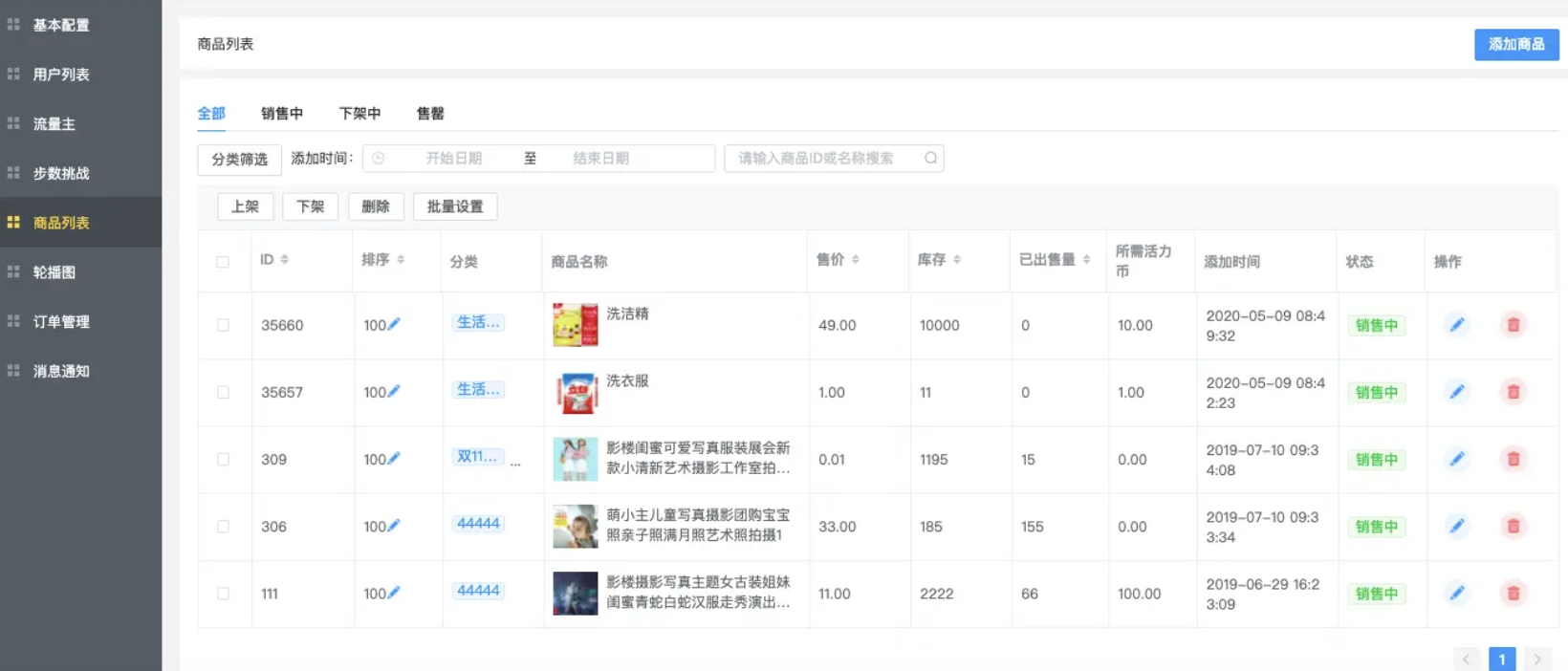Click 洗洁精 product thumbnail image
Screen dimensions: 1568x671
[576, 325]
